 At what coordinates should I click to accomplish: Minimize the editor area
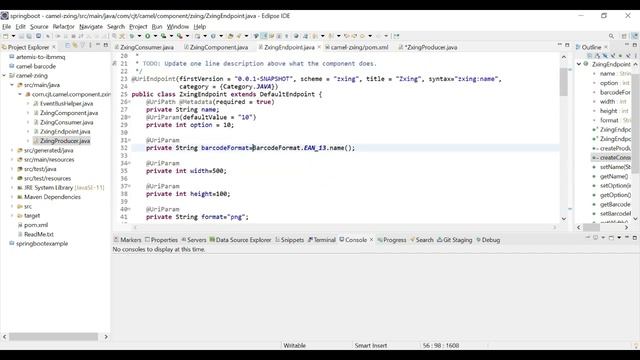pyautogui.click(x=560, y=44)
